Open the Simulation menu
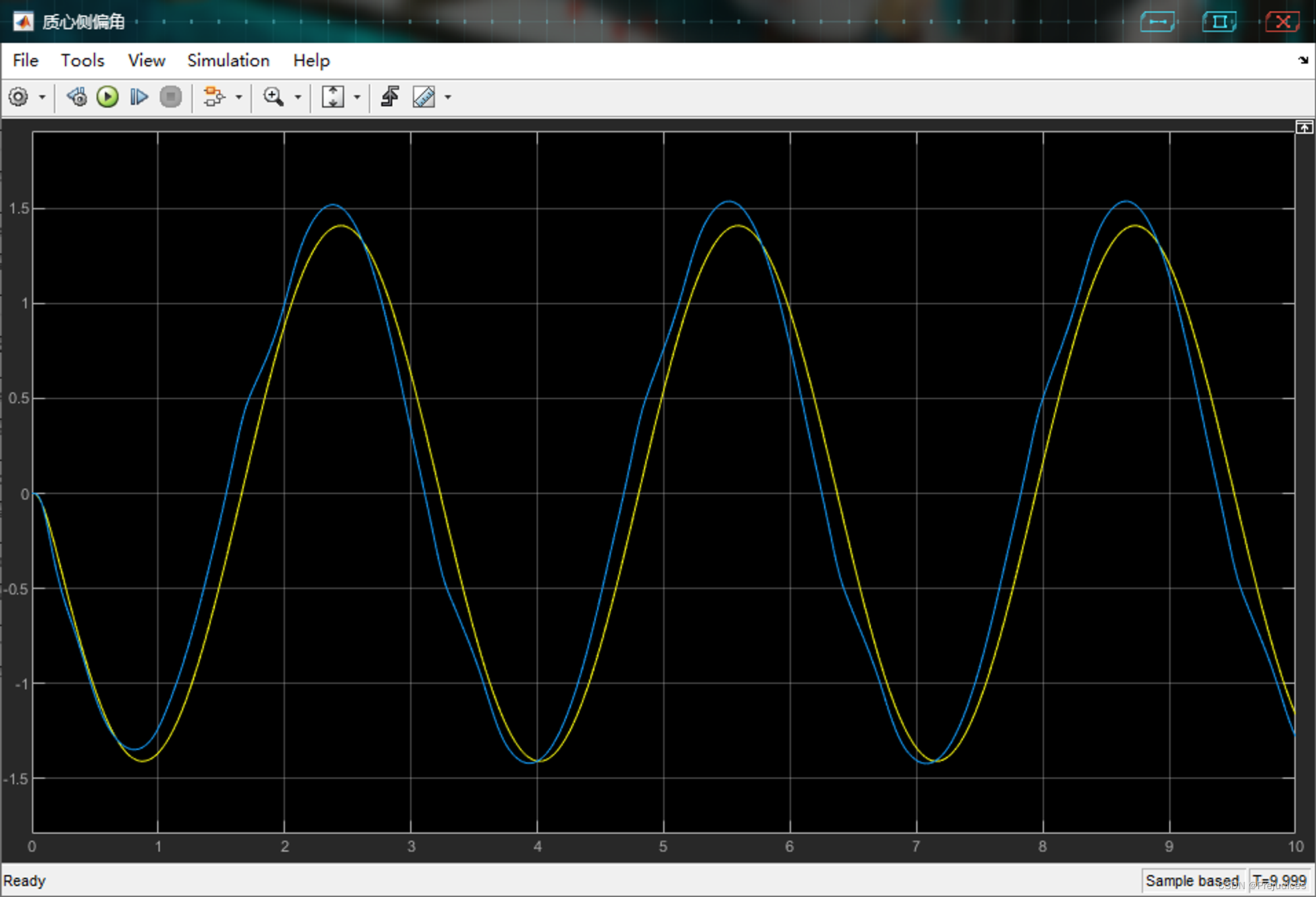 point(228,61)
